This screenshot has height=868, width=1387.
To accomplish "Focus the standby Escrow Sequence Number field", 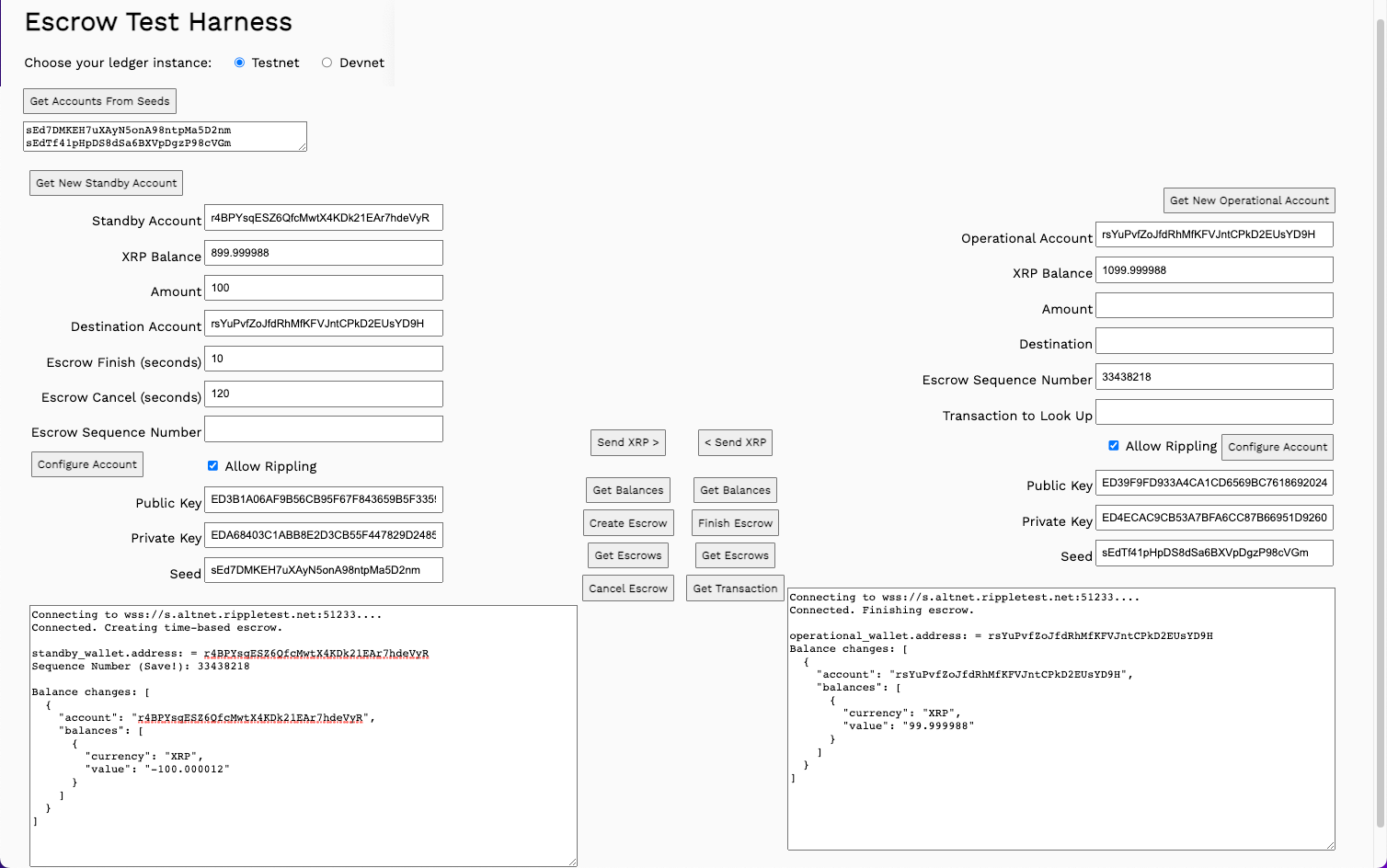I will click(x=323, y=429).
